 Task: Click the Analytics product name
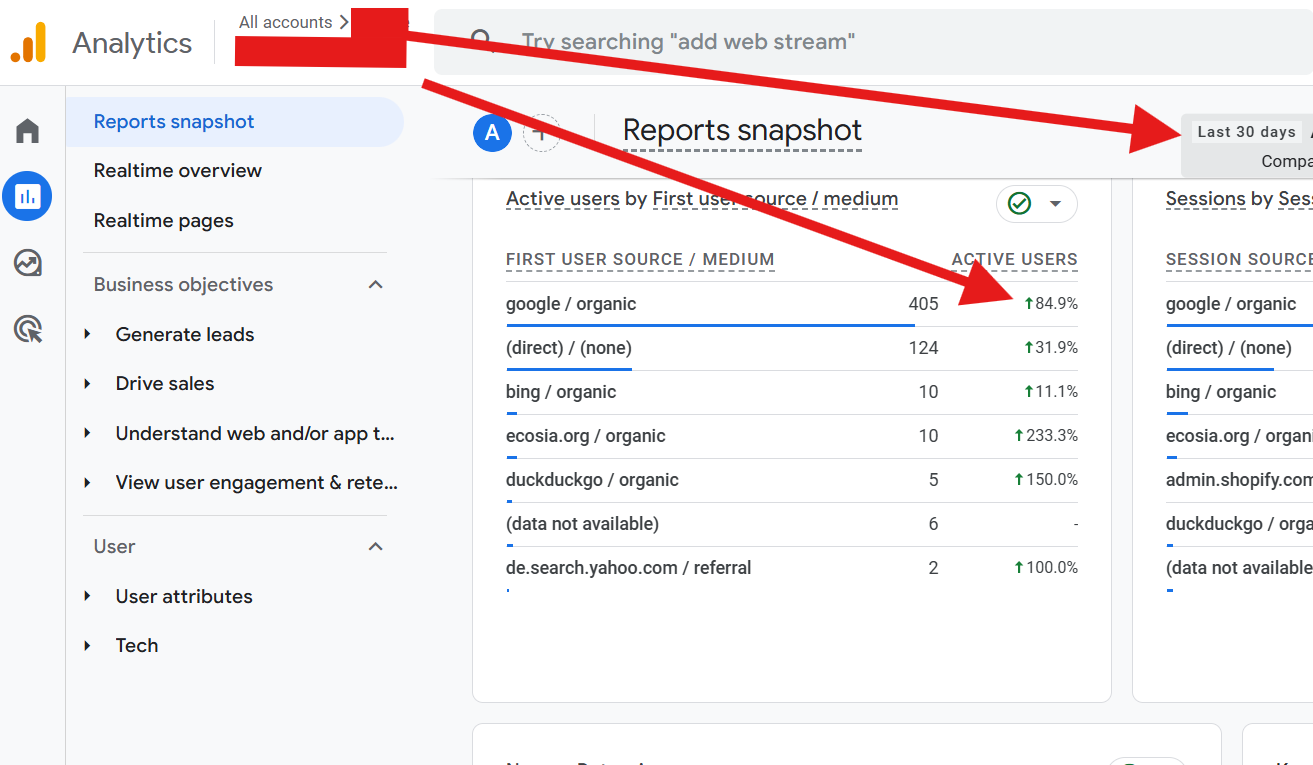(132, 43)
